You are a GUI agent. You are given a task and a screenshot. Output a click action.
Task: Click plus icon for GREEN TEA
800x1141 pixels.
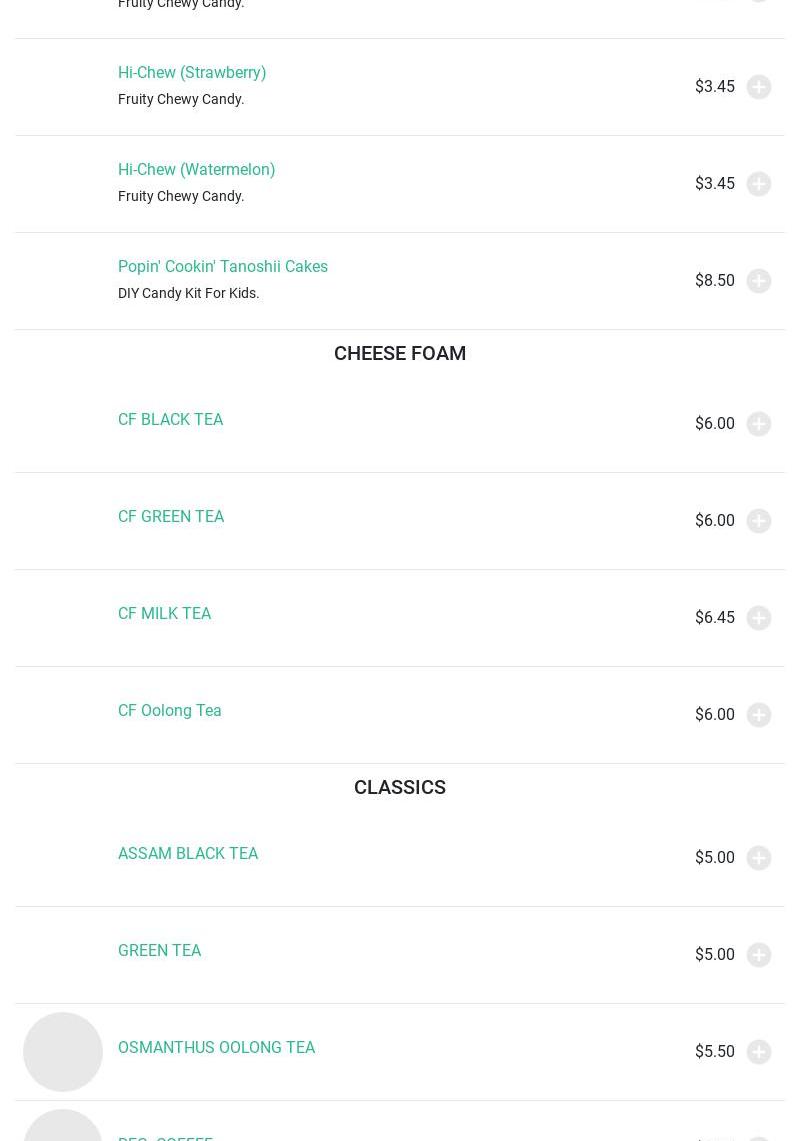tap(759, 955)
